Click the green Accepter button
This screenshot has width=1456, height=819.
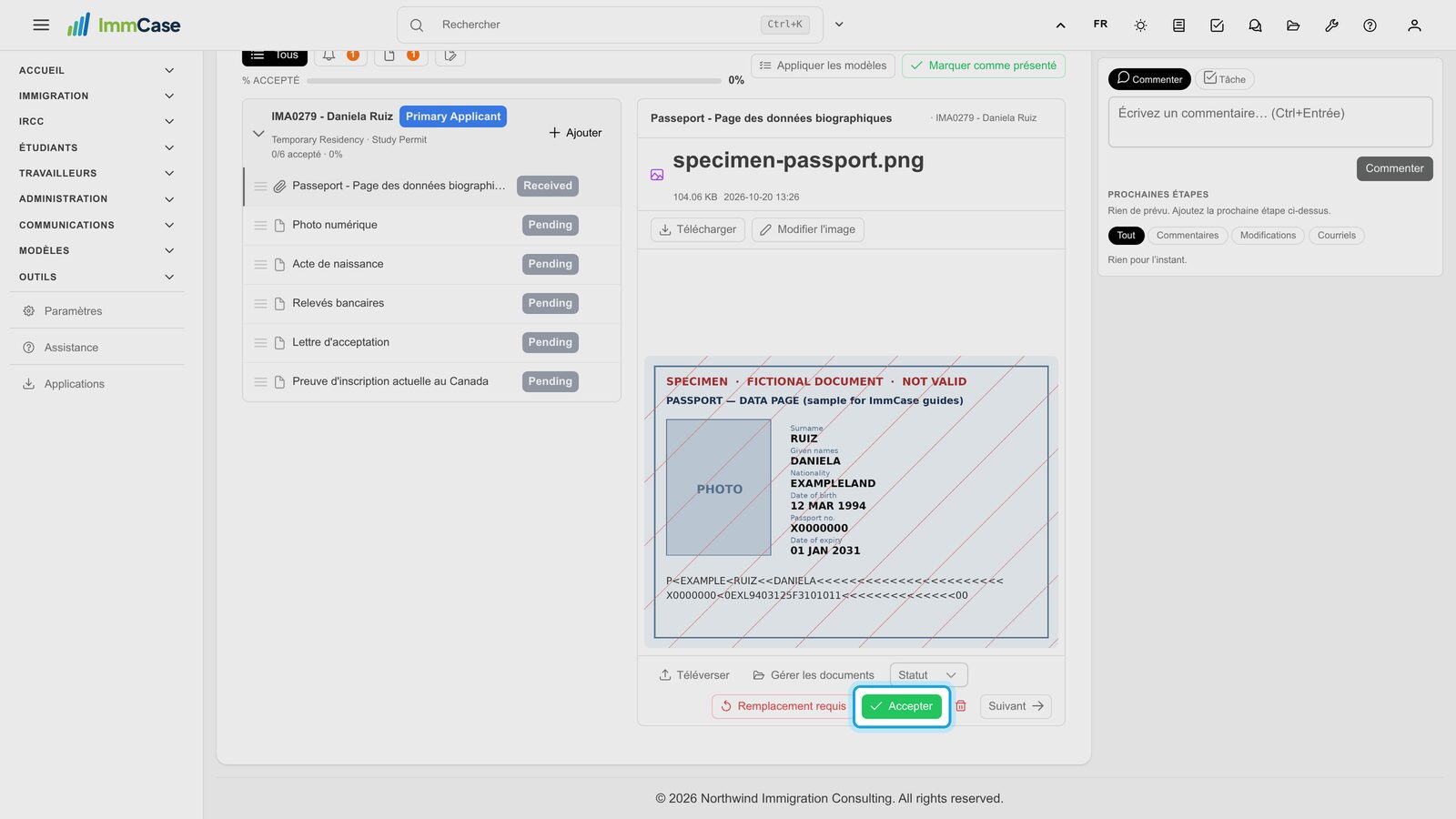902,706
